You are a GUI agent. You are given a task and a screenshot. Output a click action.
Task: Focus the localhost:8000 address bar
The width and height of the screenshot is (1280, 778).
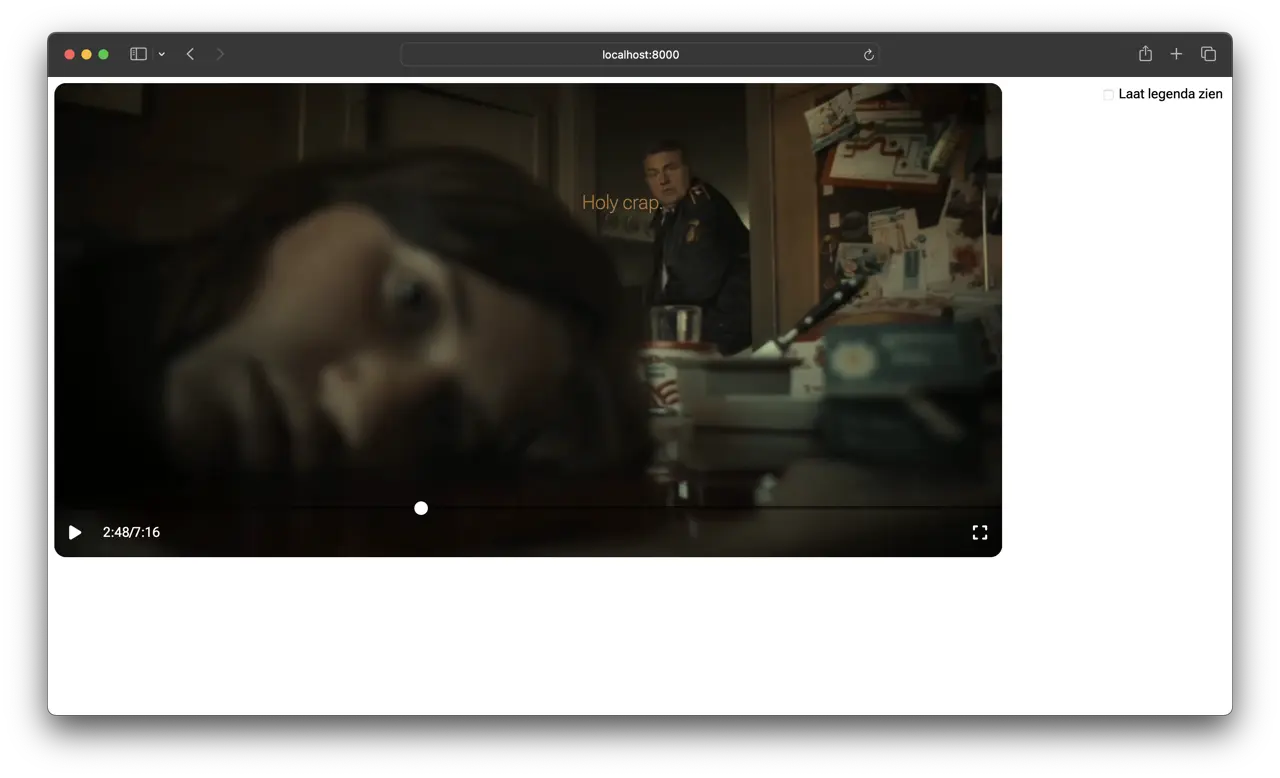point(640,54)
